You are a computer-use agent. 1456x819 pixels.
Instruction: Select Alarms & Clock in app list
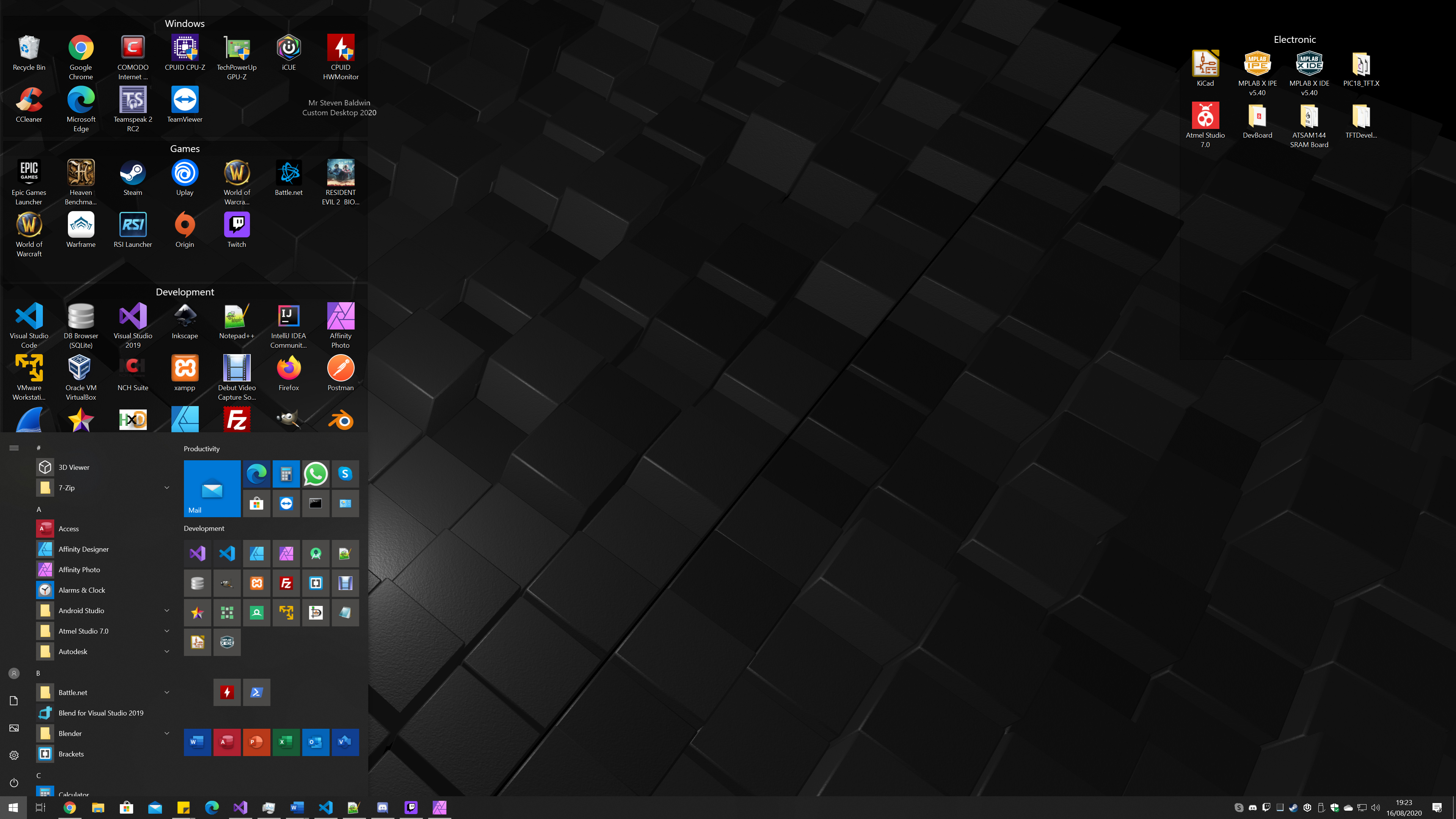82,590
